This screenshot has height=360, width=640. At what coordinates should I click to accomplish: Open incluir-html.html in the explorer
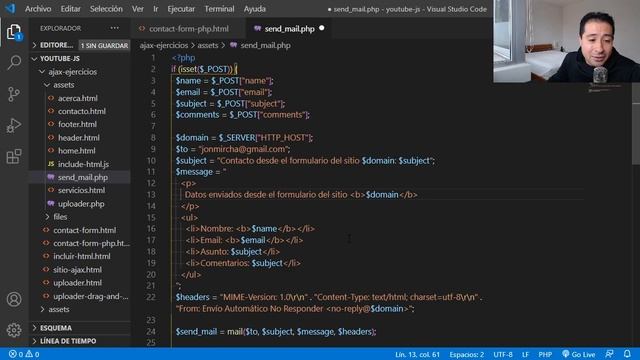click(82, 256)
